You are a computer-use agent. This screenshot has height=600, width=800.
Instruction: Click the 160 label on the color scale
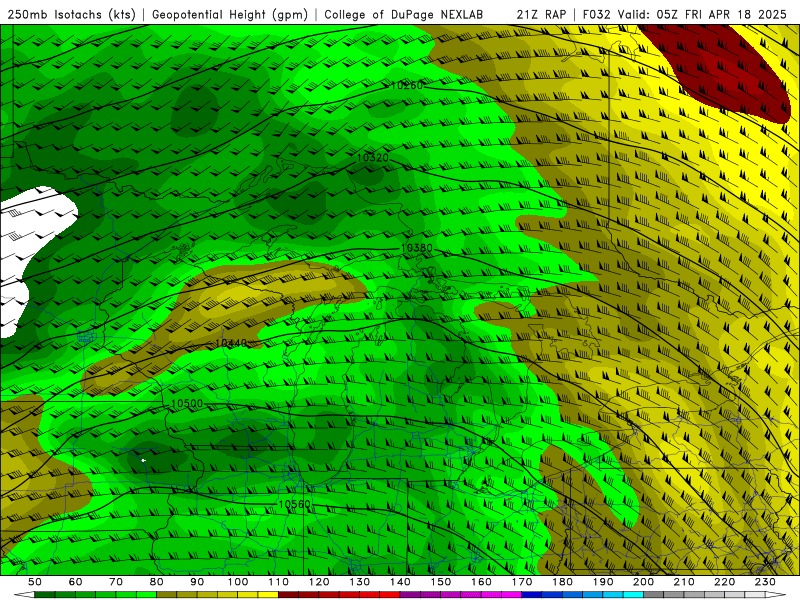click(481, 582)
